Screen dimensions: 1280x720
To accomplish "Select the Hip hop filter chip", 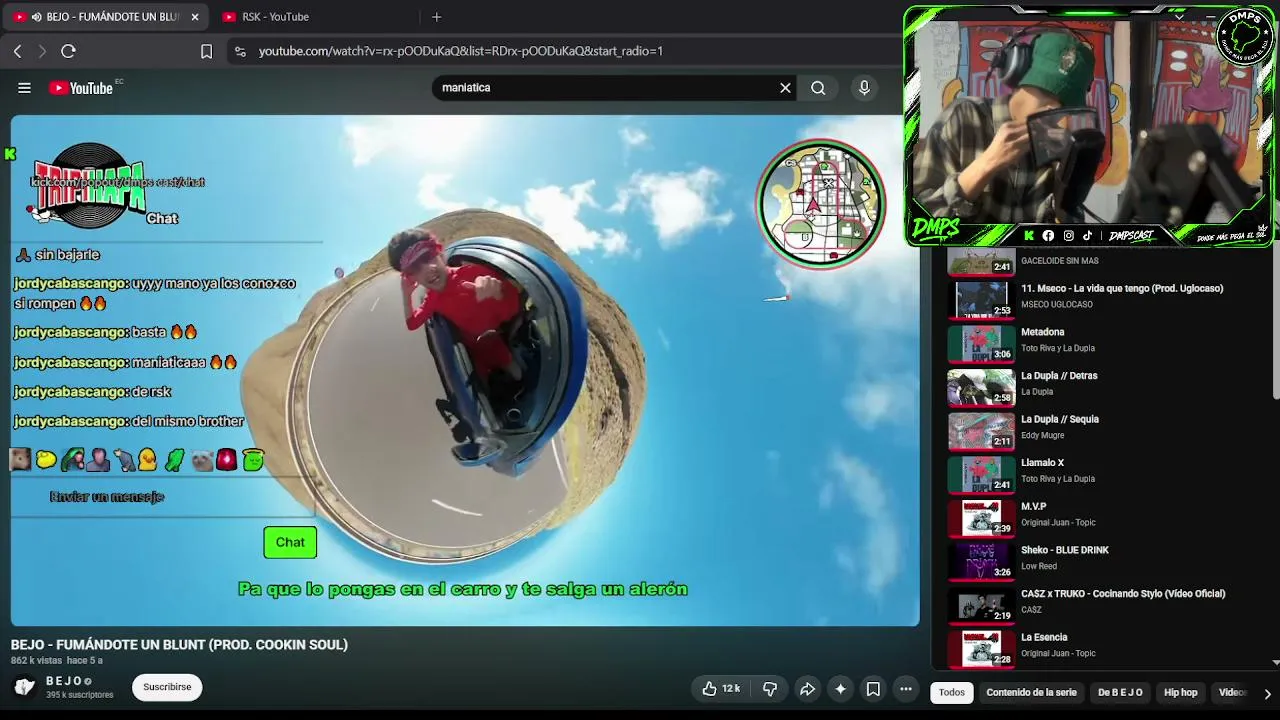I will [x=1181, y=692].
